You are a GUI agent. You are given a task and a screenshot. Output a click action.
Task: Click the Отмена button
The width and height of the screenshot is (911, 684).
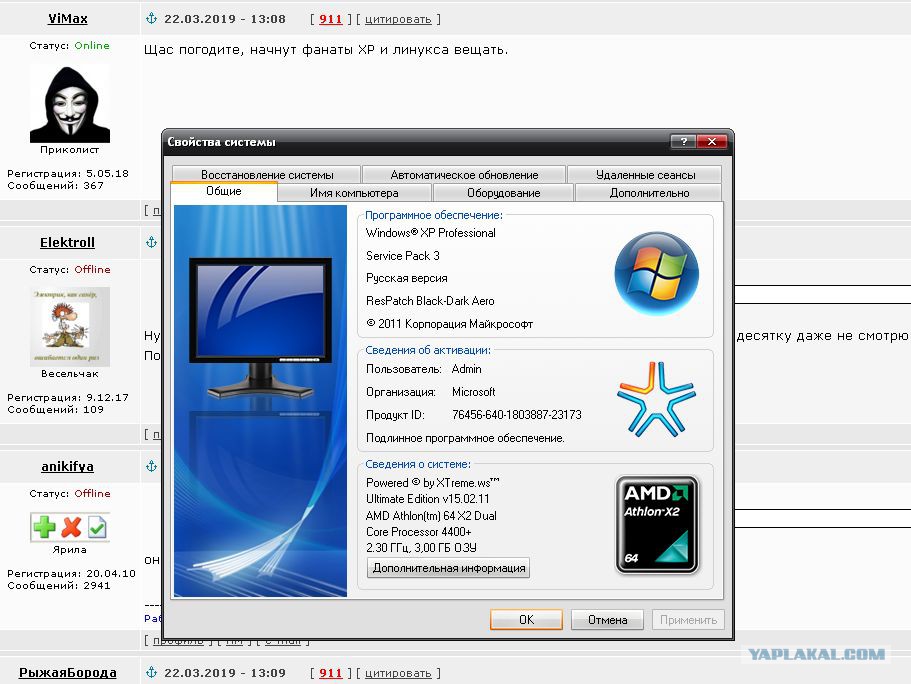point(607,619)
